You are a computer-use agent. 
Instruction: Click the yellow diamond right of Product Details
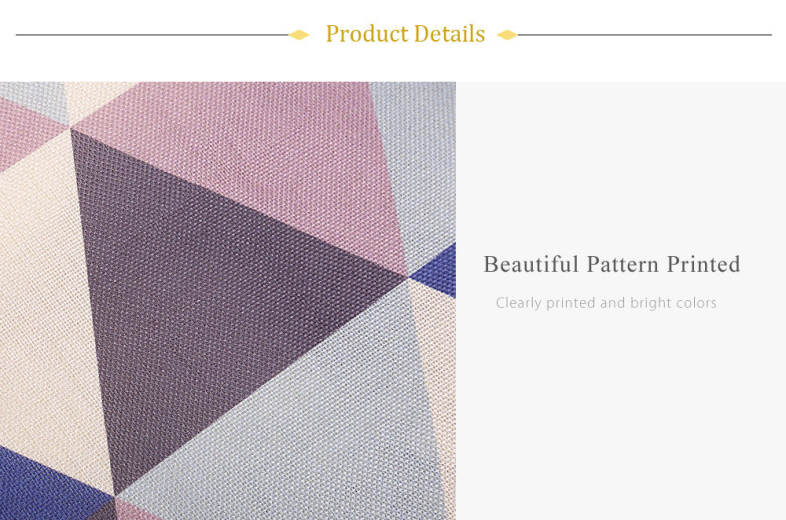pos(507,35)
